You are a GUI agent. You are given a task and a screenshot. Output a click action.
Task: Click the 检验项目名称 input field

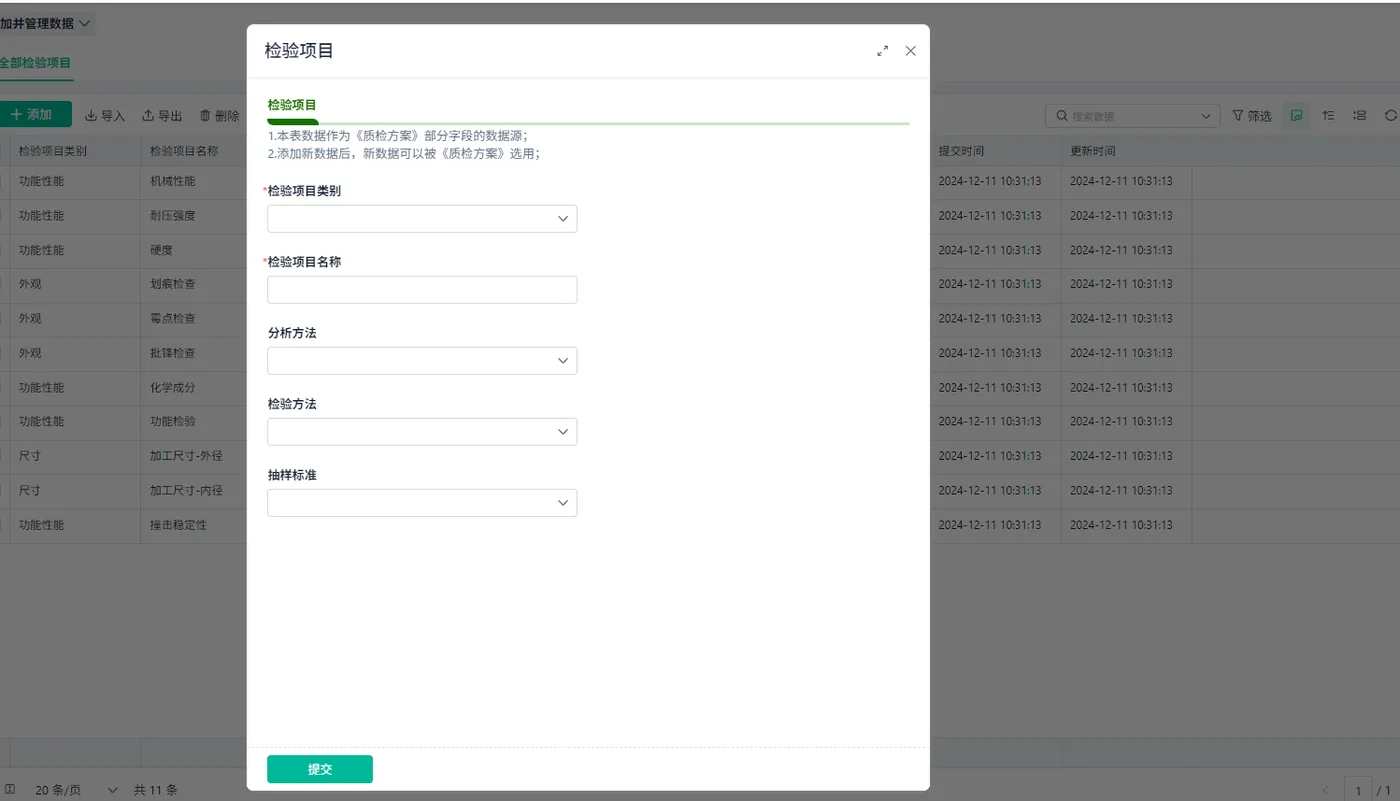tap(422, 290)
